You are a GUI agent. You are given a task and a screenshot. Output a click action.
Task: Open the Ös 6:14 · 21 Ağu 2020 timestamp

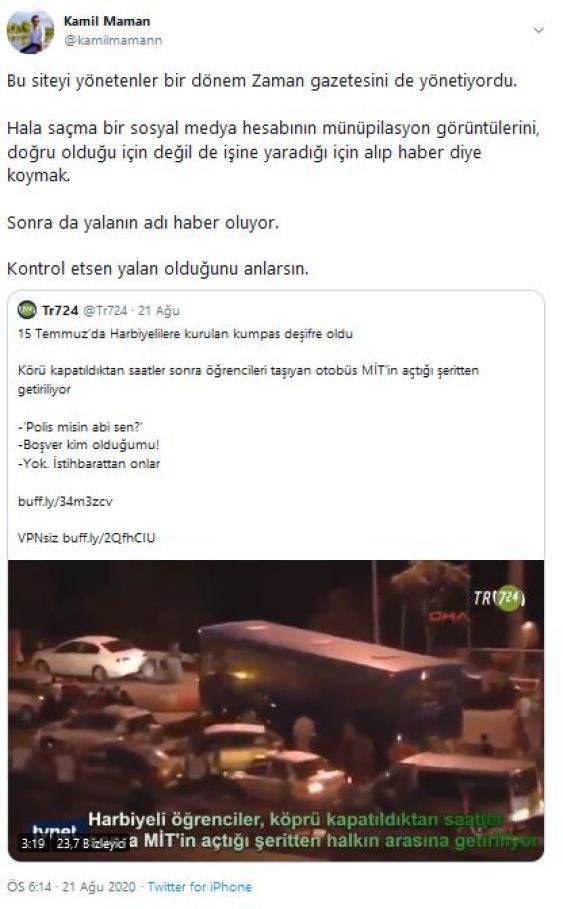coord(71,886)
